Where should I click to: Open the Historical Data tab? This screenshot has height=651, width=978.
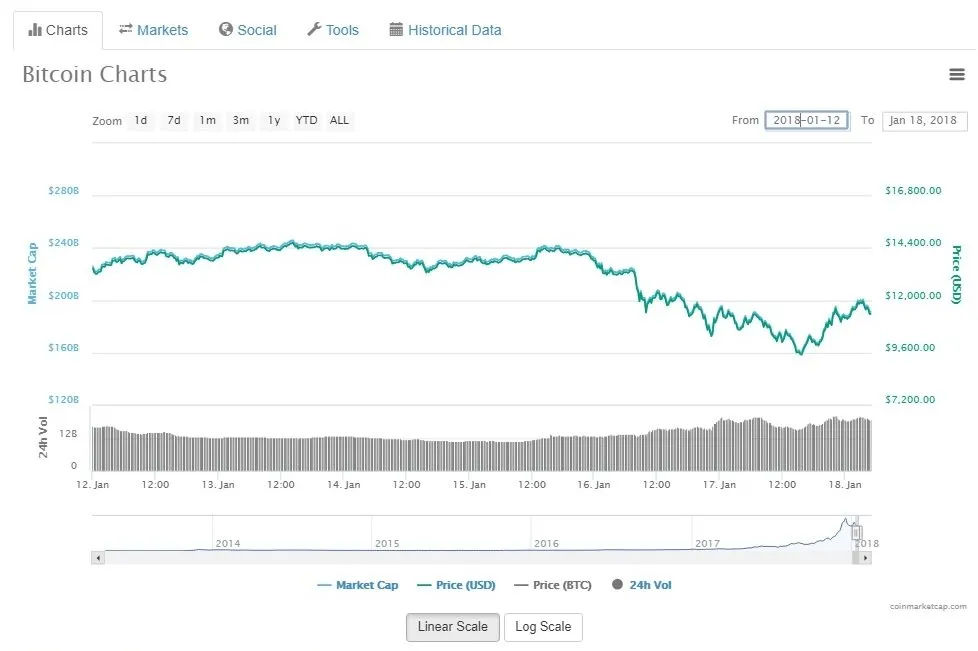click(445, 30)
